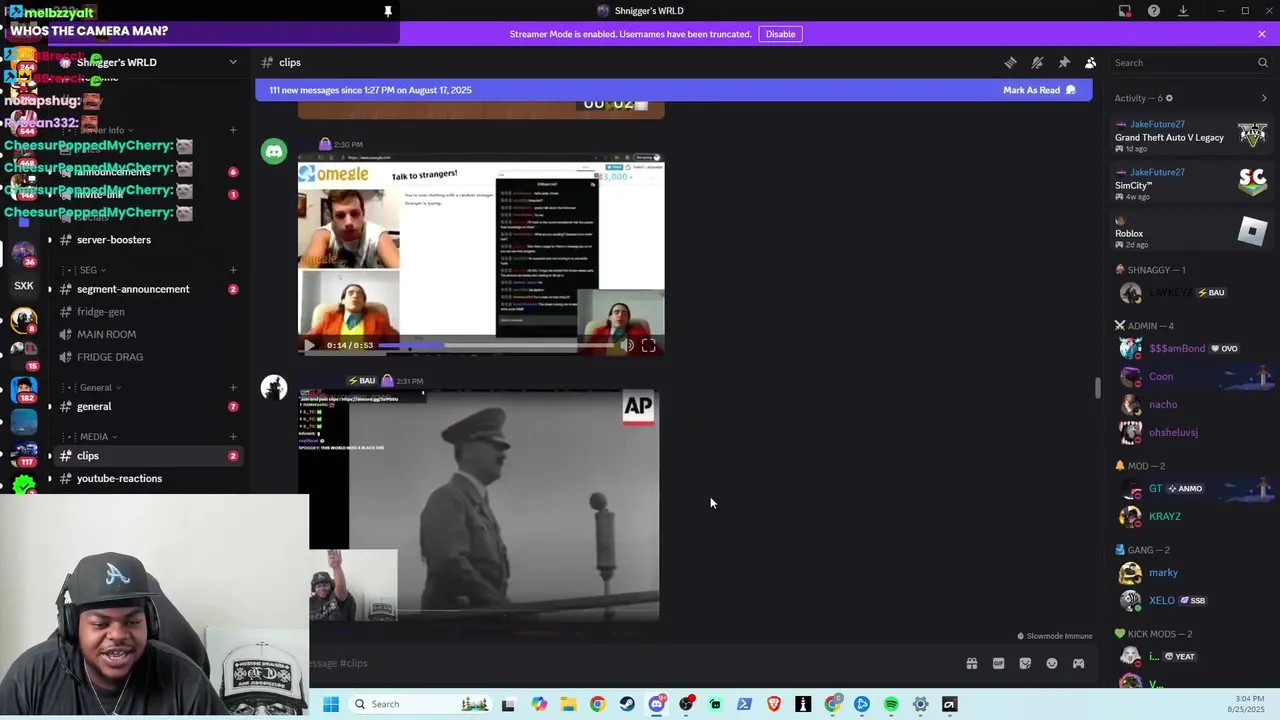Open Brave browser from the taskbar

point(774,704)
